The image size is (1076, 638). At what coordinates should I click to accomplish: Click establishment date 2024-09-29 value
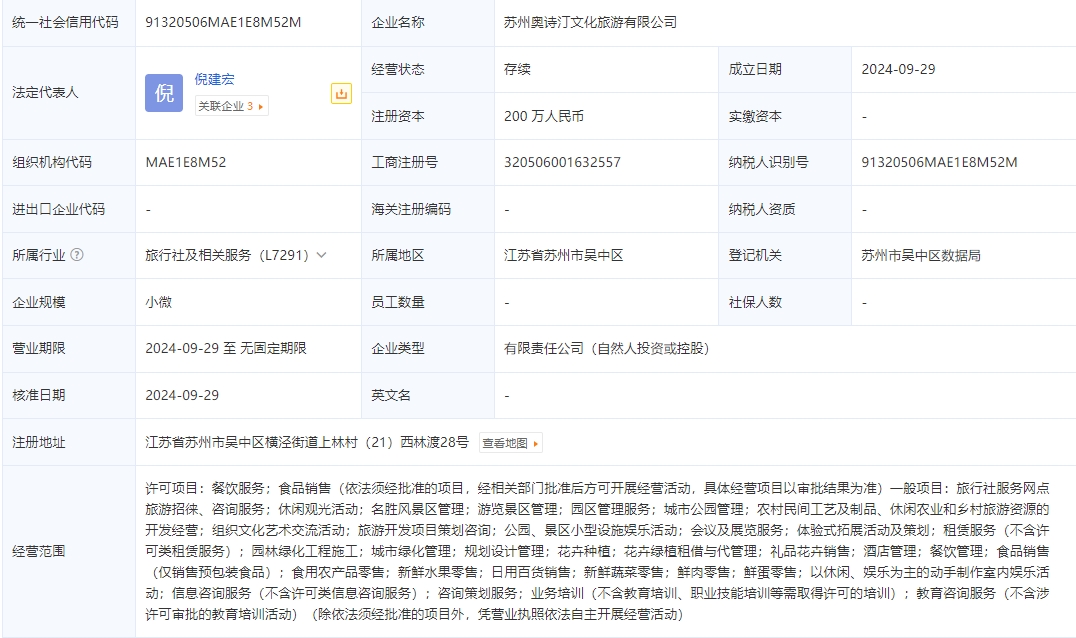[x=898, y=69]
